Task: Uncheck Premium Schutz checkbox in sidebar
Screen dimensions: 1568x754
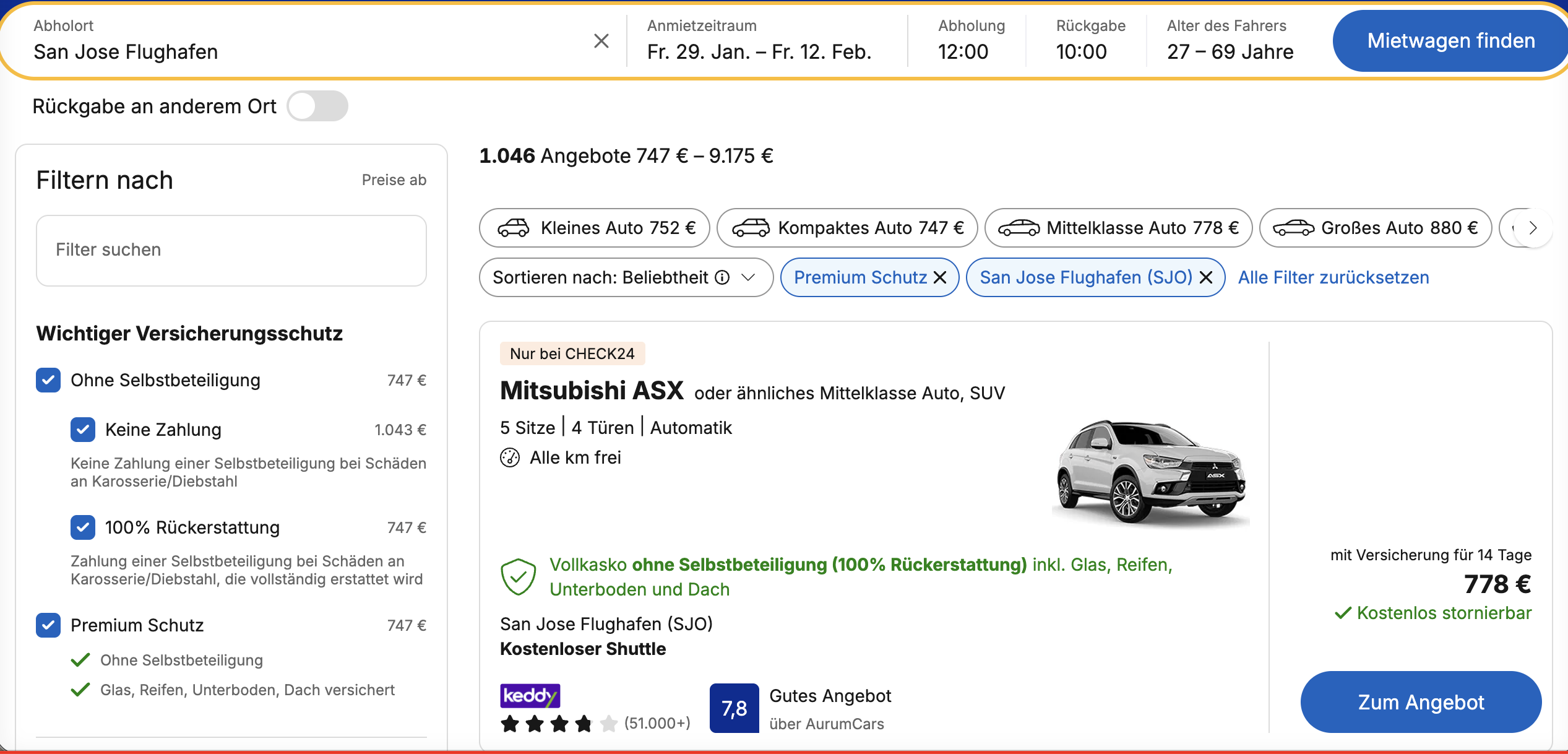Action: [48, 625]
